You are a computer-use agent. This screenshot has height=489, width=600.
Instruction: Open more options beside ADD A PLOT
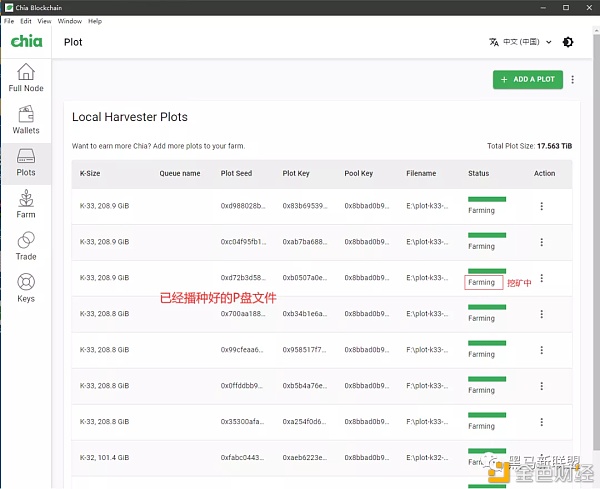click(572, 80)
